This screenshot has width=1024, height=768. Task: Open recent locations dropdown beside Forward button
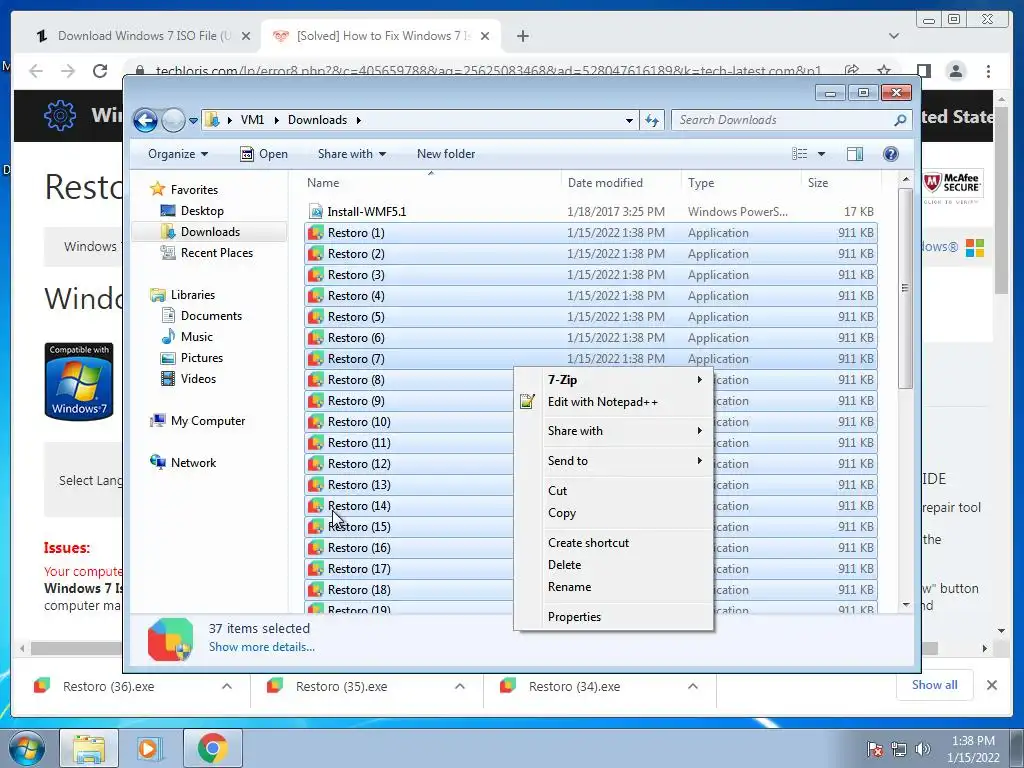tap(193, 120)
